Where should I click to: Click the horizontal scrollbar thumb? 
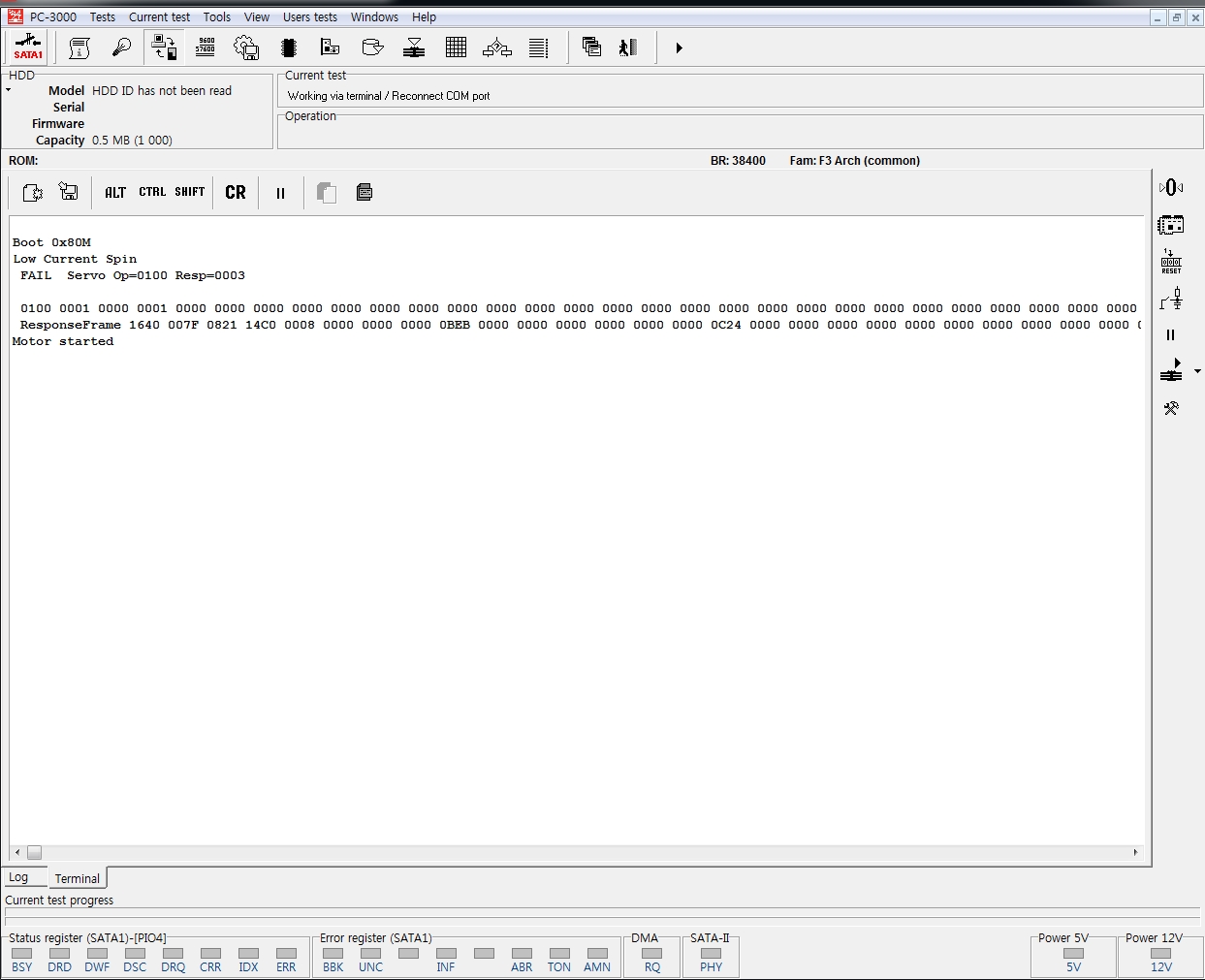point(34,852)
